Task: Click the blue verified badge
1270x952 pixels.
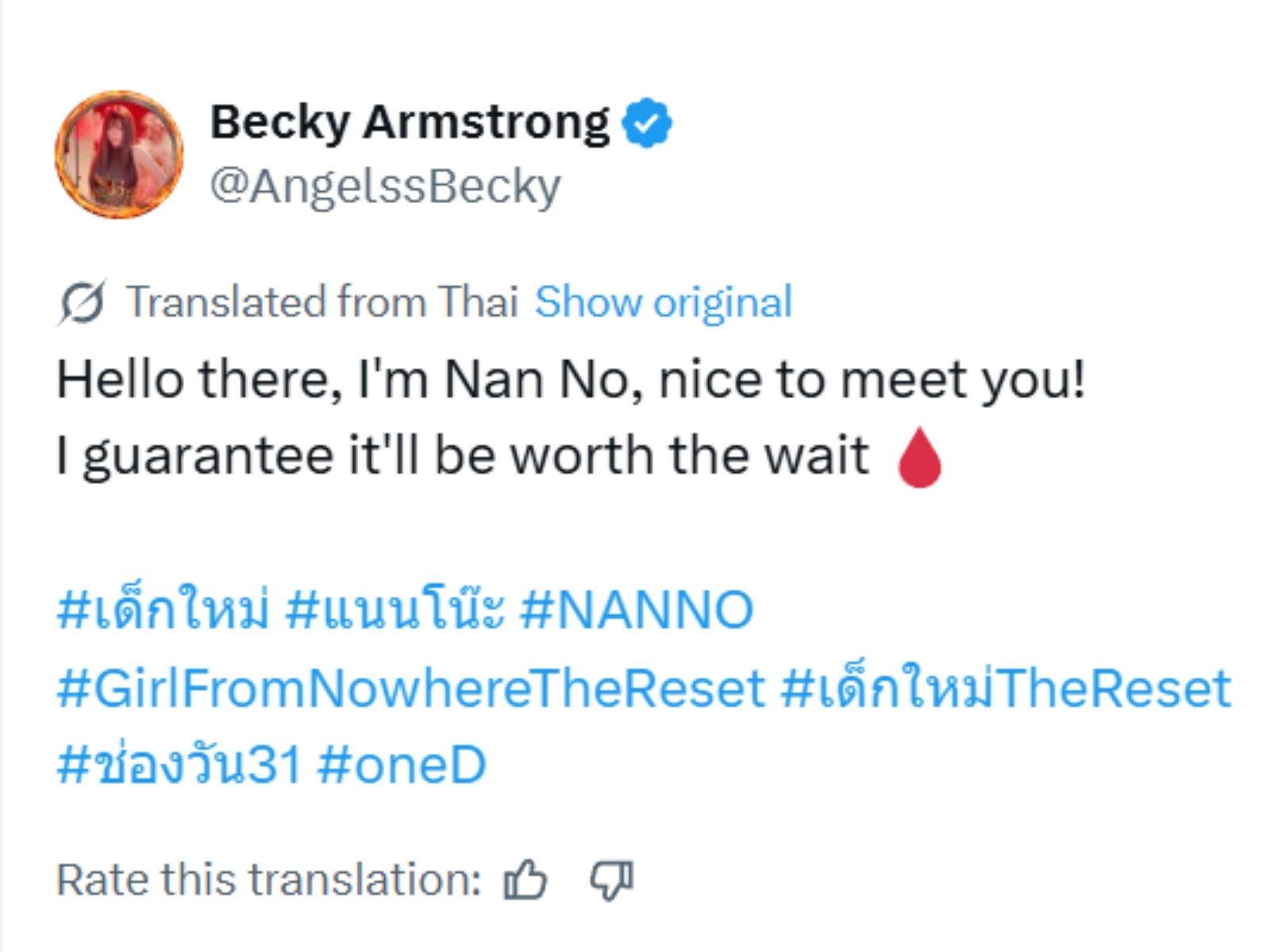Action: click(x=647, y=123)
